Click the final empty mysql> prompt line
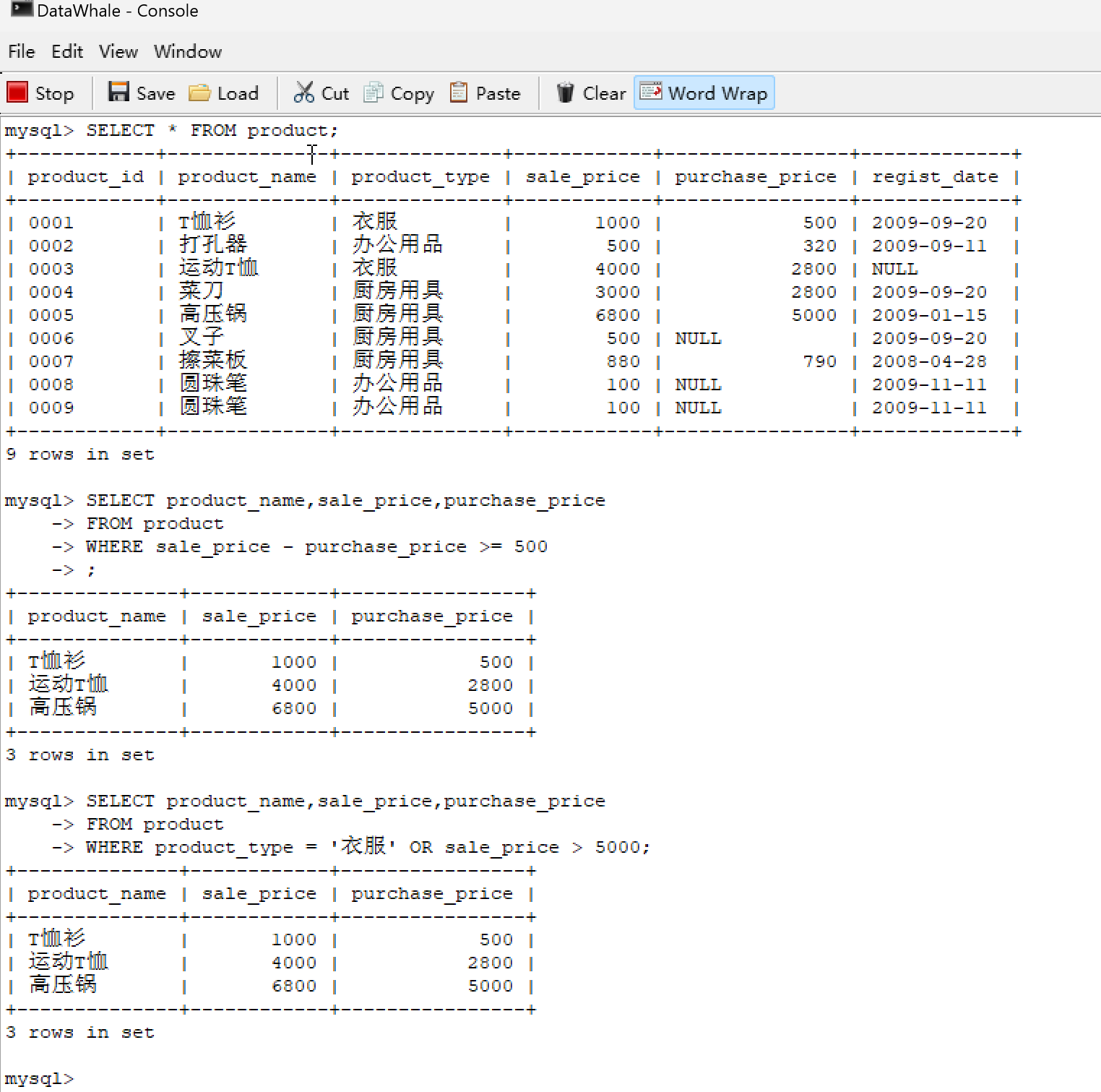Image resolution: width=1101 pixels, height=1092 pixels. coord(40,1078)
